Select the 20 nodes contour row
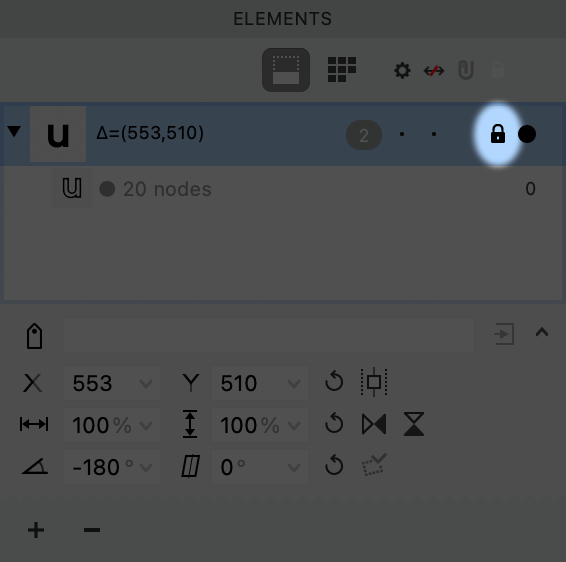566x562 pixels. [283, 188]
